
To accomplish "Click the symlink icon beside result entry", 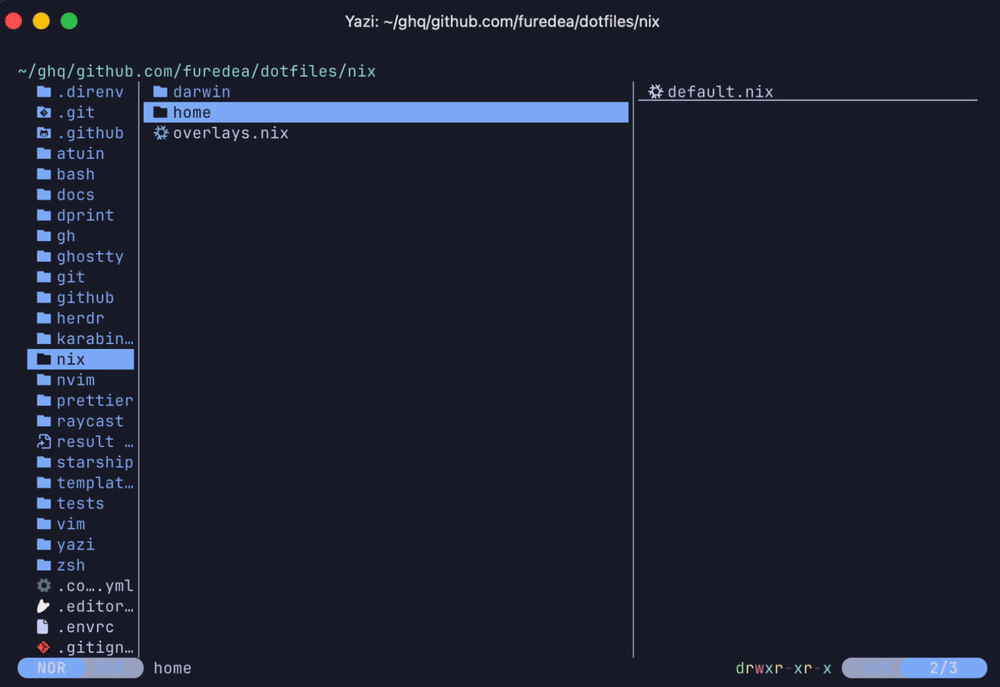I will coord(44,441).
